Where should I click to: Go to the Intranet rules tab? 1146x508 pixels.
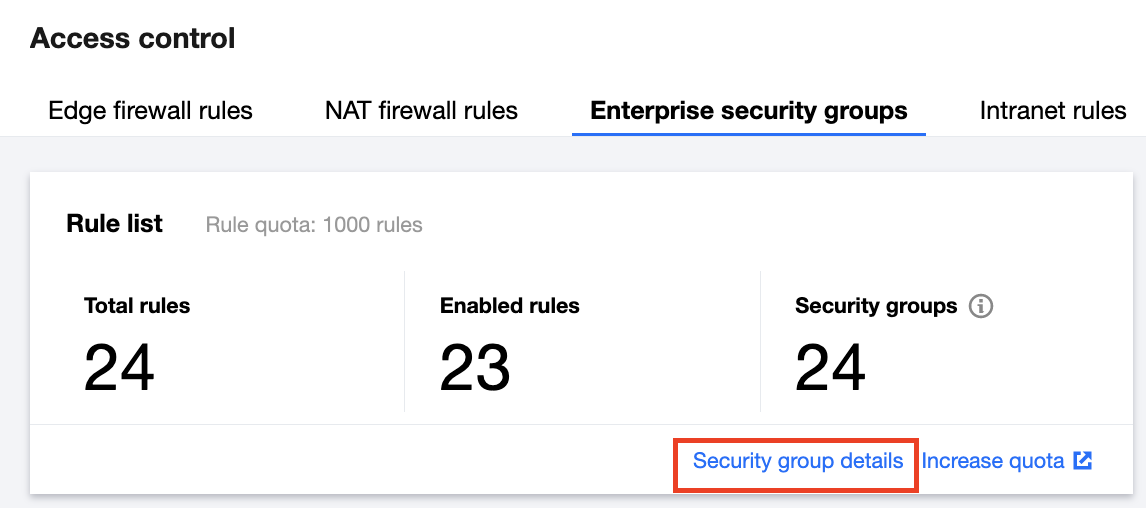[x=1053, y=110]
